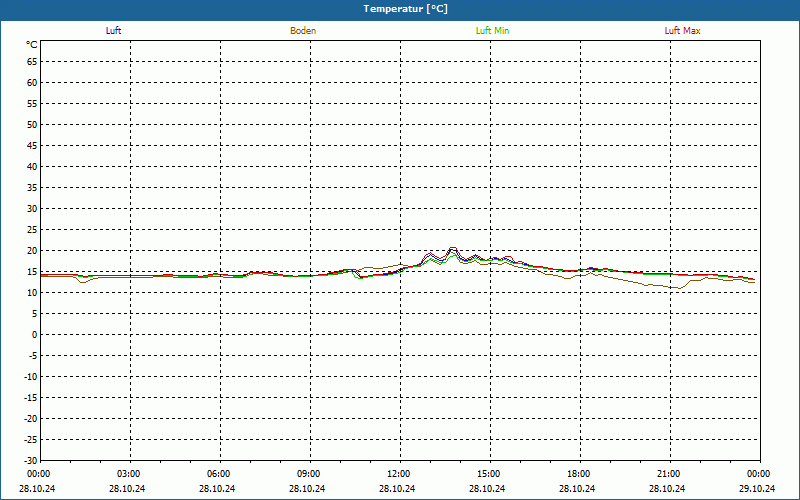The width and height of the screenshot is (800, 500).
Task: Click the -30 y-axis value
Action: (x=31, y=460)
